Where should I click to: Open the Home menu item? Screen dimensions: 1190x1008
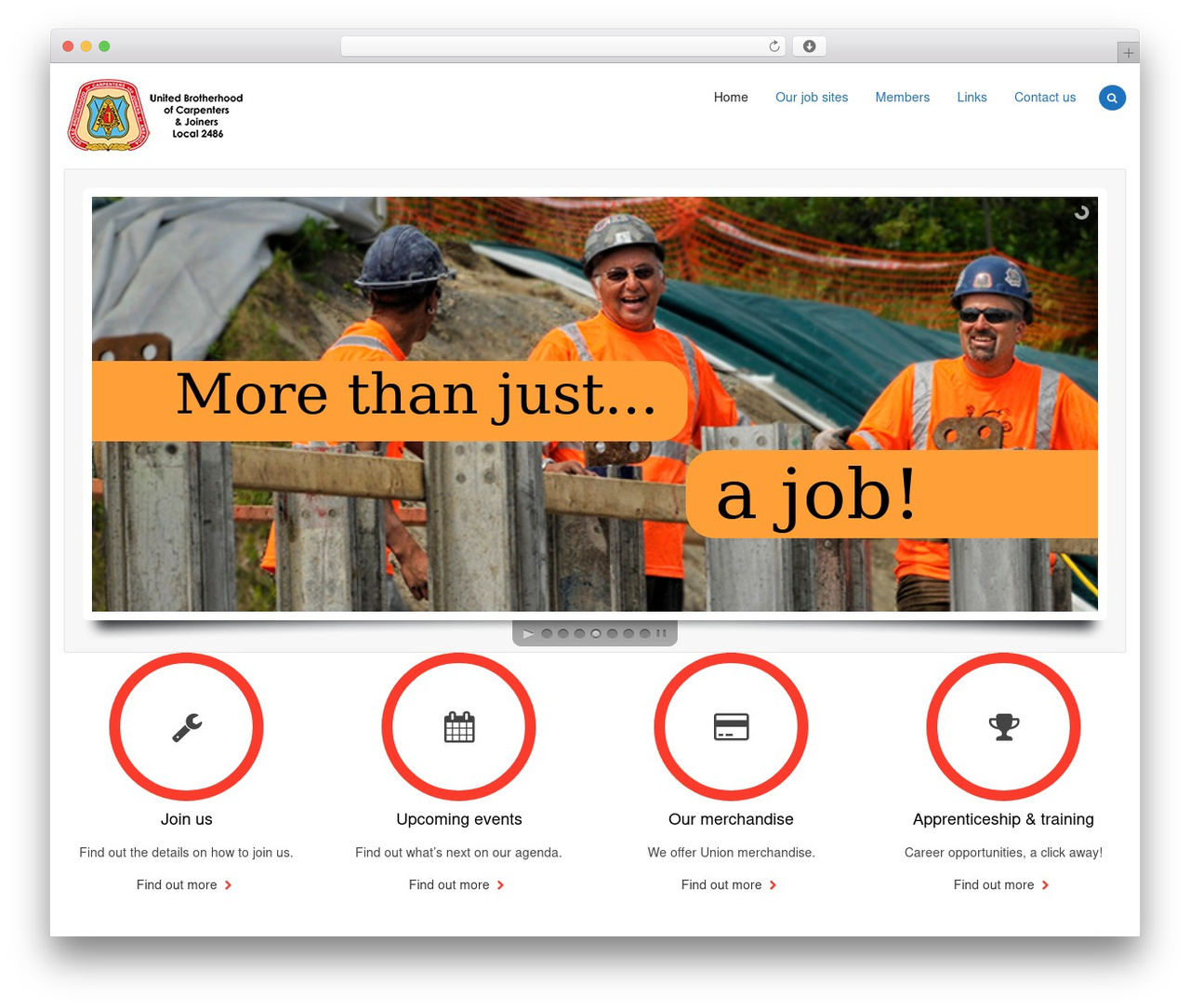pyautogui.click(x=731, y=98)
